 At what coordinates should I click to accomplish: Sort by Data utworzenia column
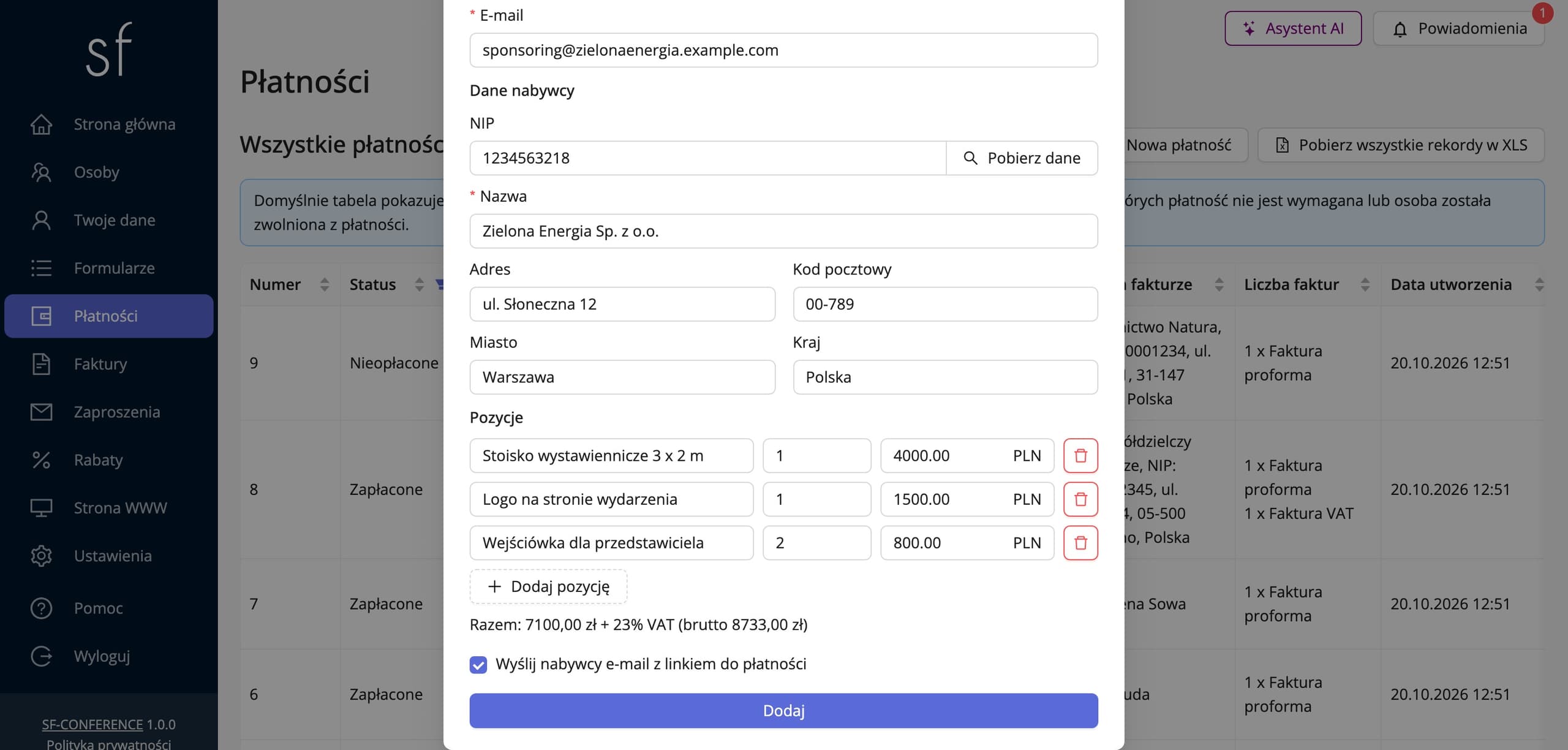[1539, 284]
